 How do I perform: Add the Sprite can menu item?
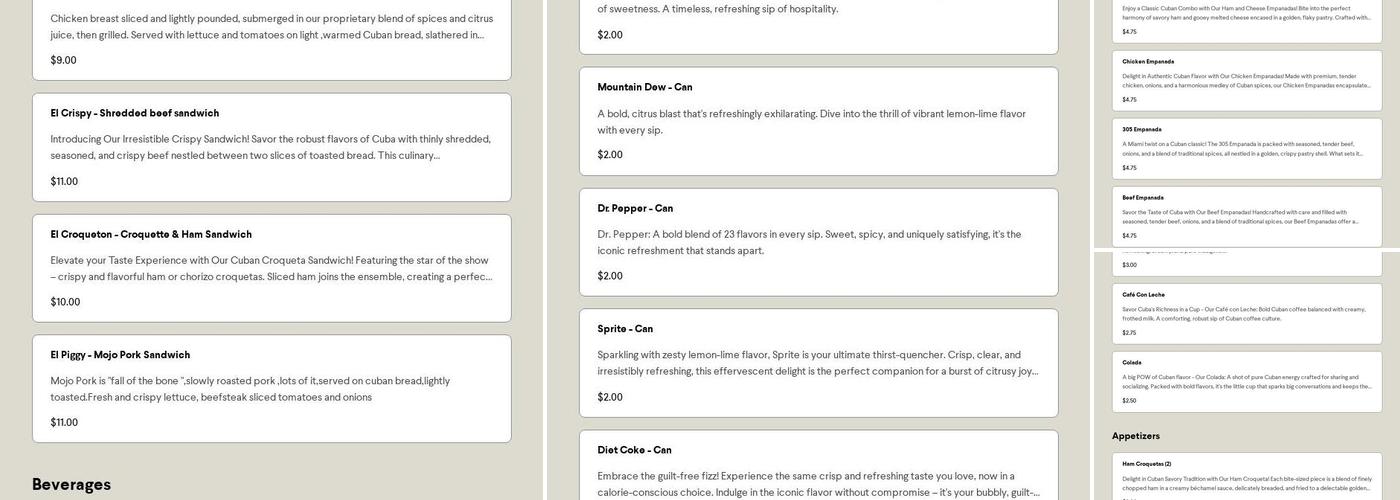818,362
